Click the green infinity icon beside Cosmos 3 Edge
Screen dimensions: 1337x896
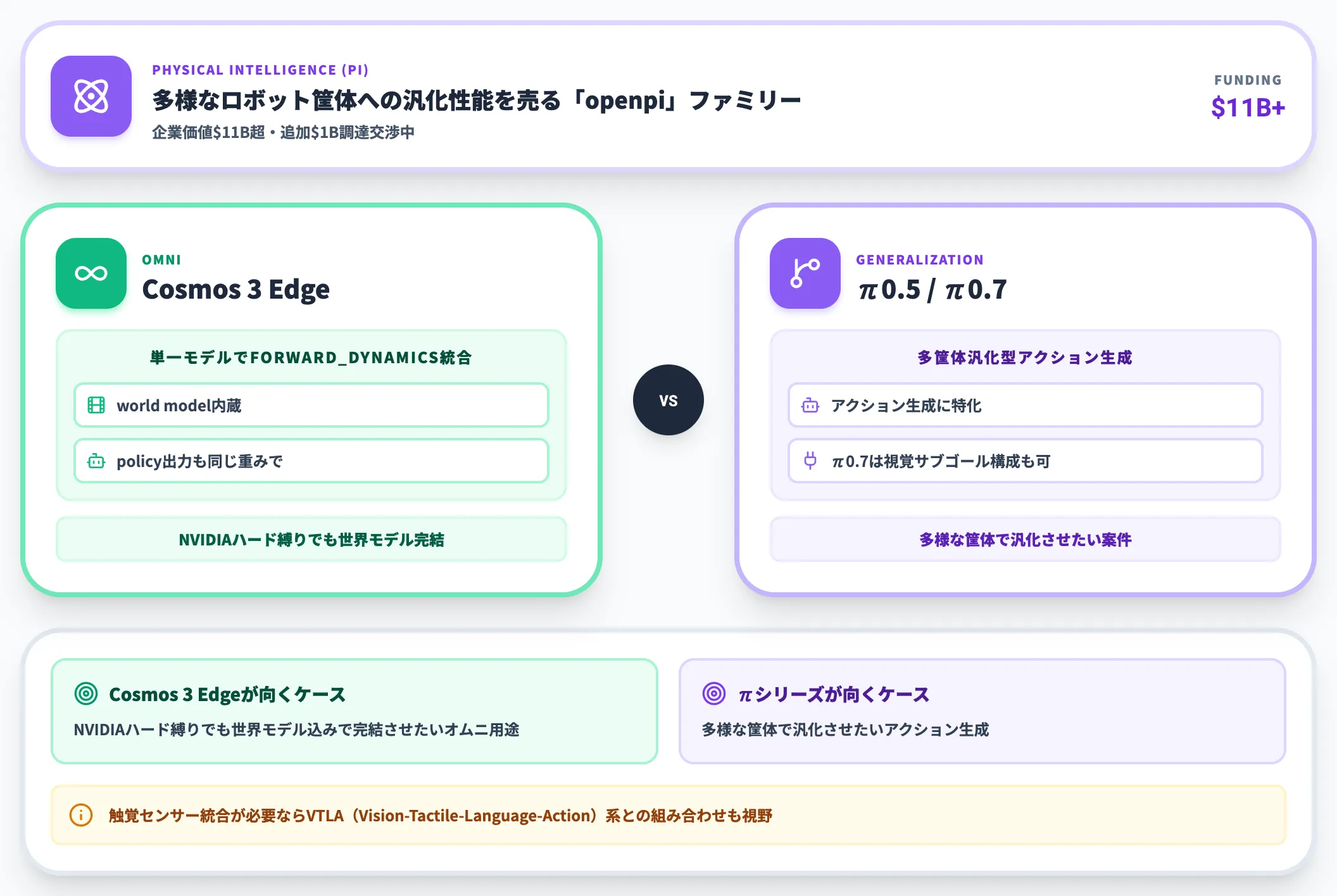91,273
